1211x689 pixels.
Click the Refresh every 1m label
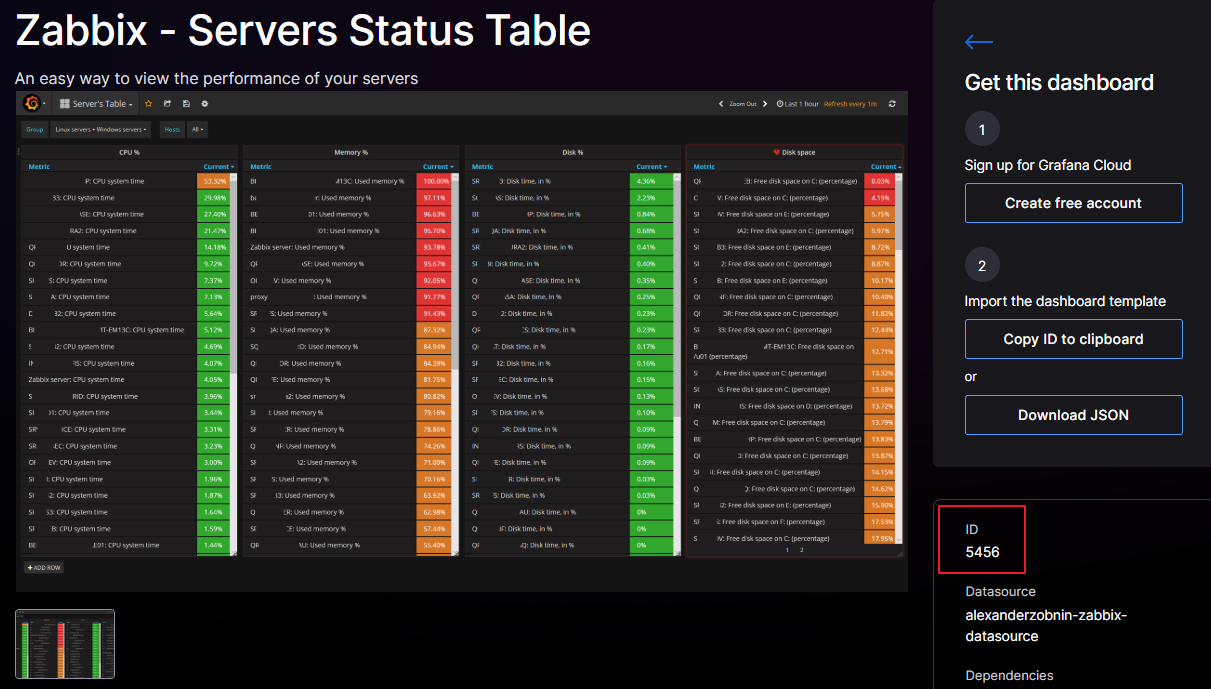(850, 104)
